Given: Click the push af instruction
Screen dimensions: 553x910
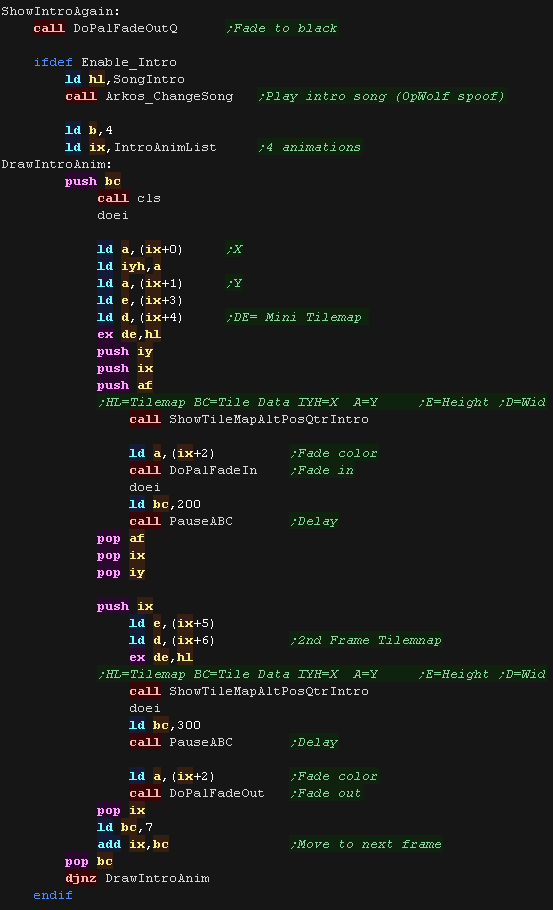Looking at the screenshot, I should pos(125,385).
